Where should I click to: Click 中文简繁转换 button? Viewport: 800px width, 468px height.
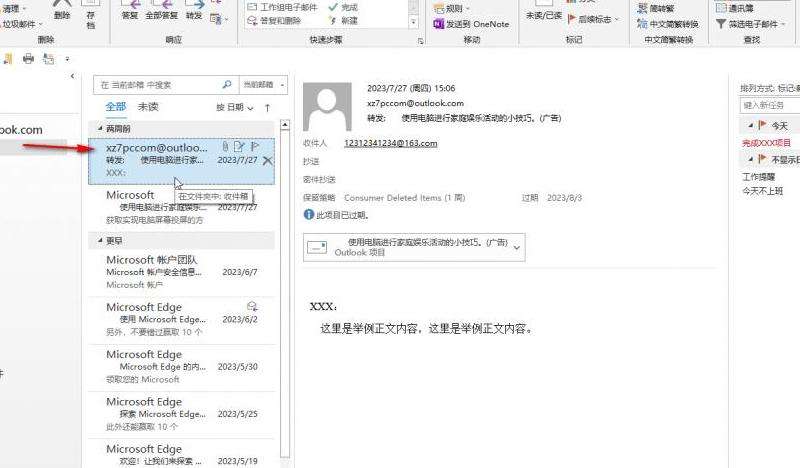tap(668, 24)
